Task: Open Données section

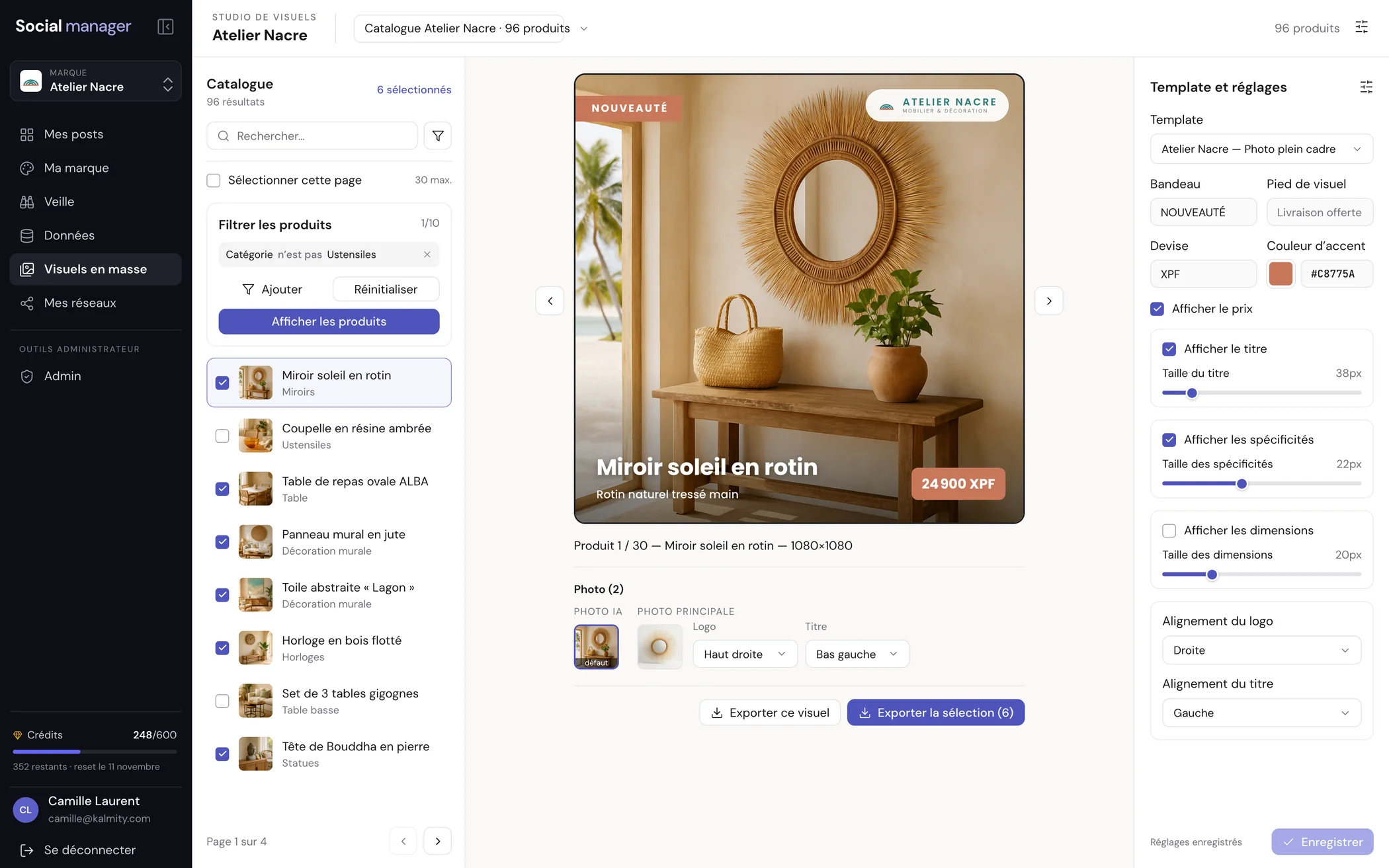Action: (x=95, y=235)
